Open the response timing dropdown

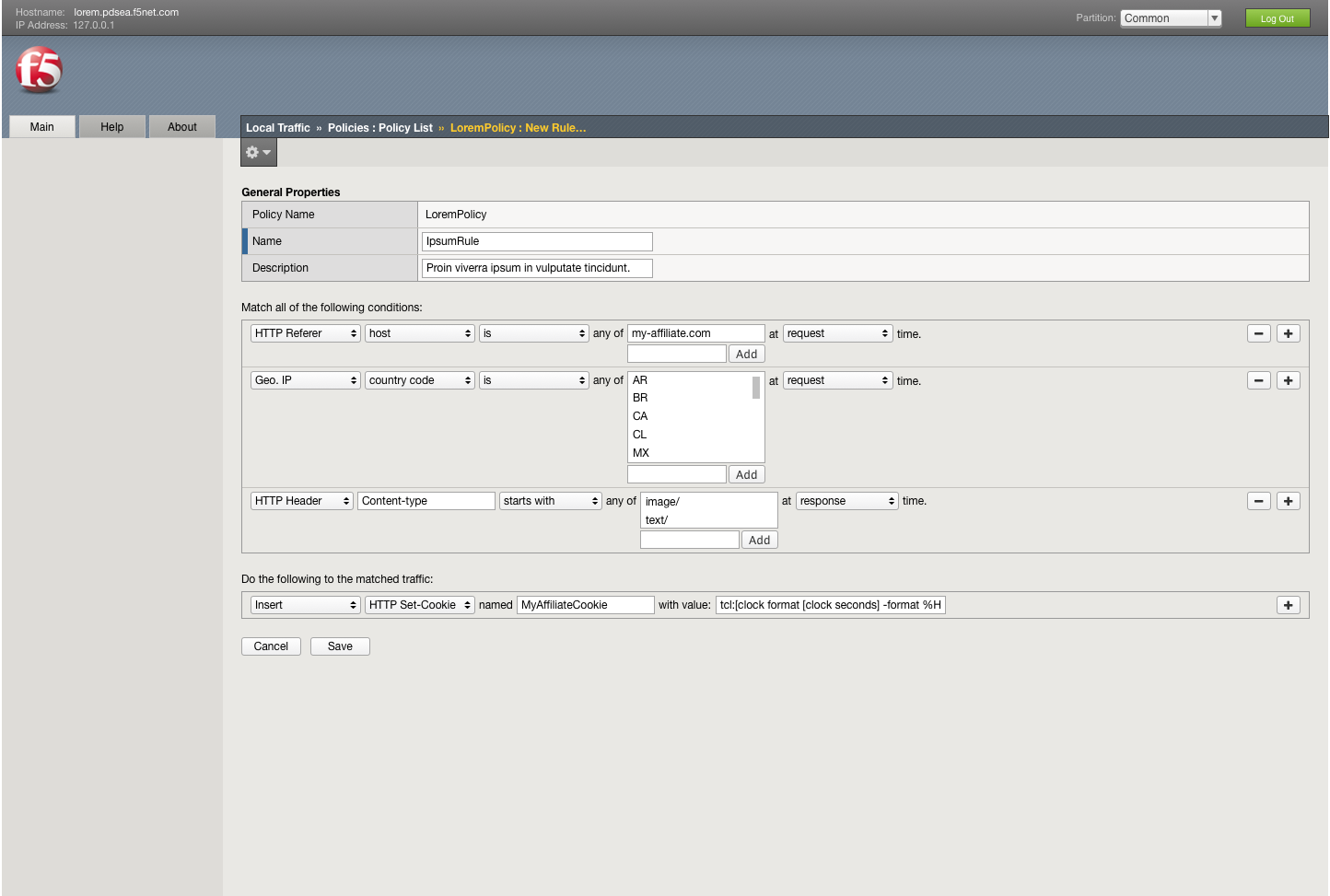click(x=847, y=501)
